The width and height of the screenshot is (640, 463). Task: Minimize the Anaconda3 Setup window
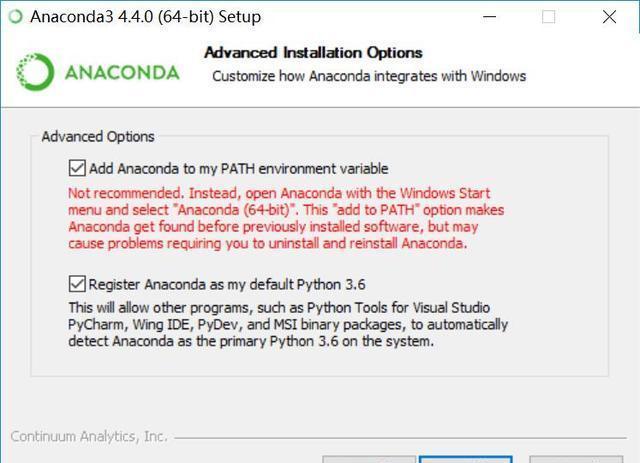coord(489,17)
